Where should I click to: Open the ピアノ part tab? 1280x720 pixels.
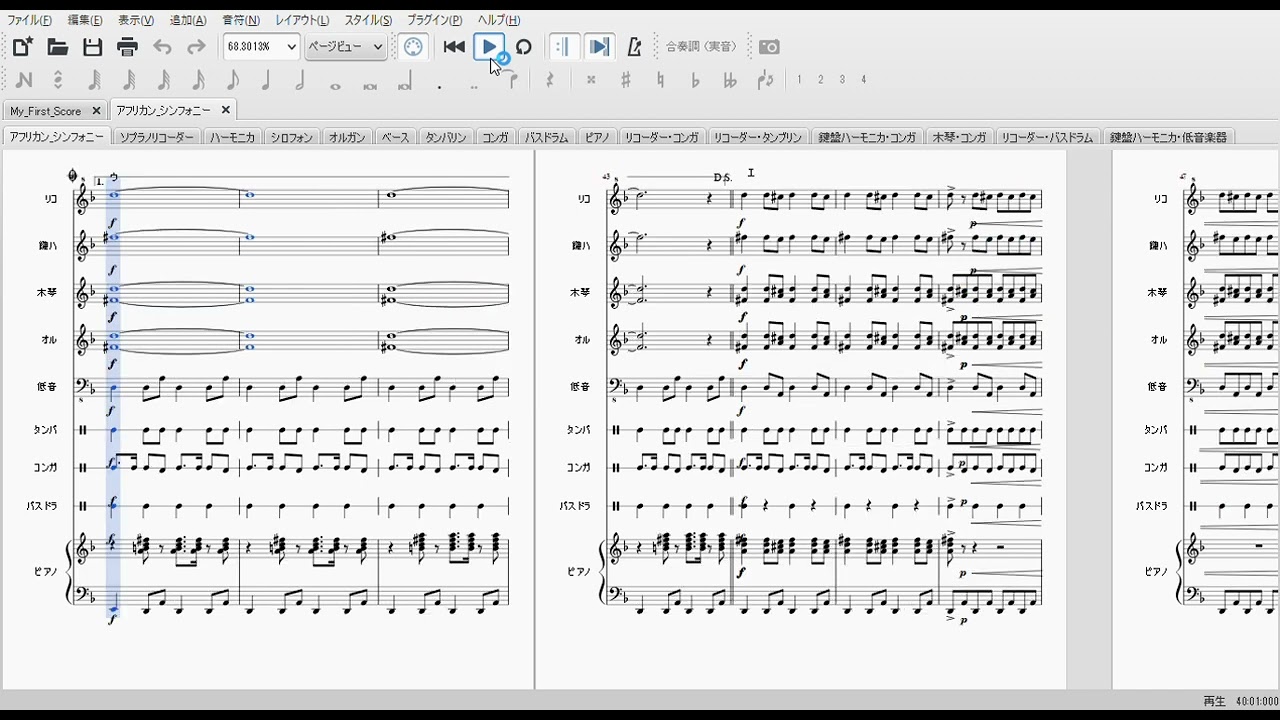tap(598, 137)
